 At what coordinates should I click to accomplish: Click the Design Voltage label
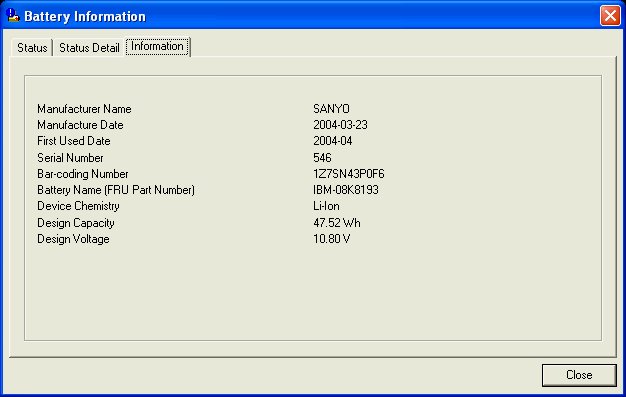click(73, 239)
